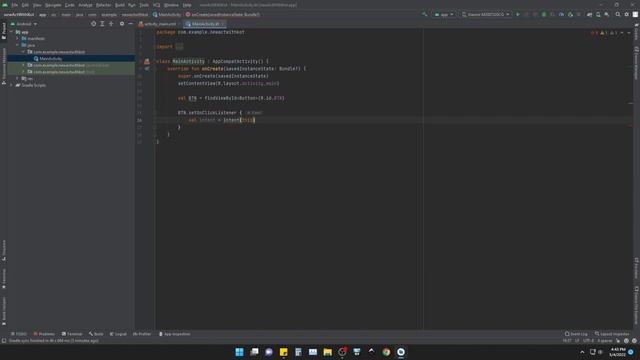Toggle the Build Variants side tab
Viewport: 640px width, 360px height.
coord(4,311)
